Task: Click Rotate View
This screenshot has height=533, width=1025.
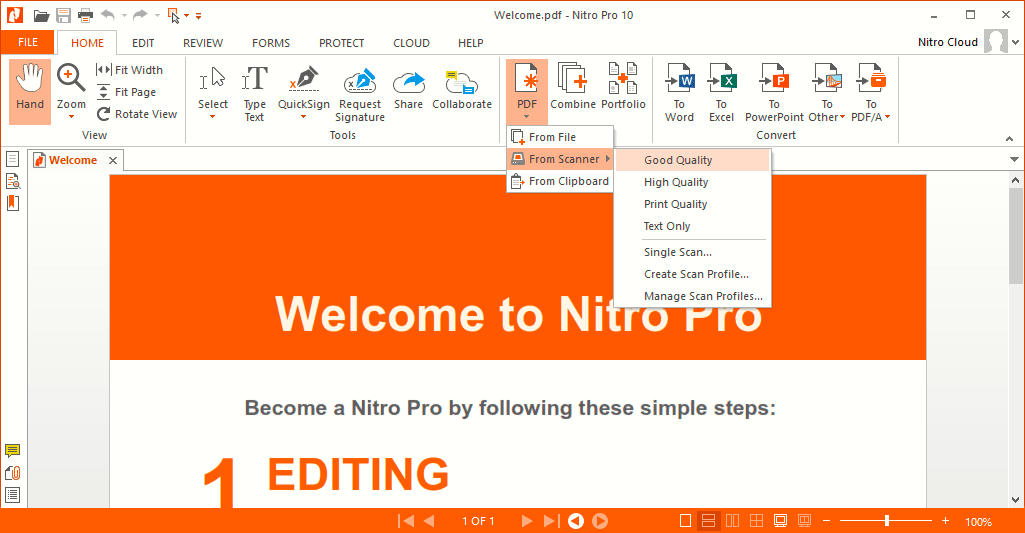Action: [137, 114]
